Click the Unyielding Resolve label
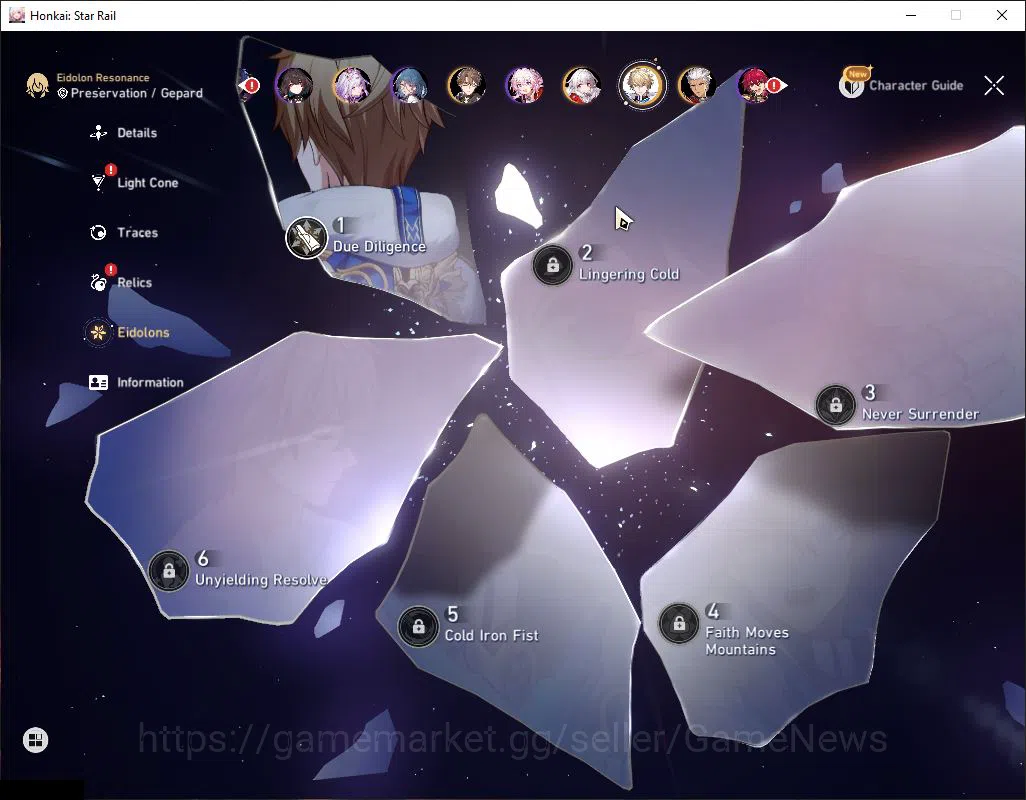Viewport: 1026px width, 800px height. [x=262, y=580]
